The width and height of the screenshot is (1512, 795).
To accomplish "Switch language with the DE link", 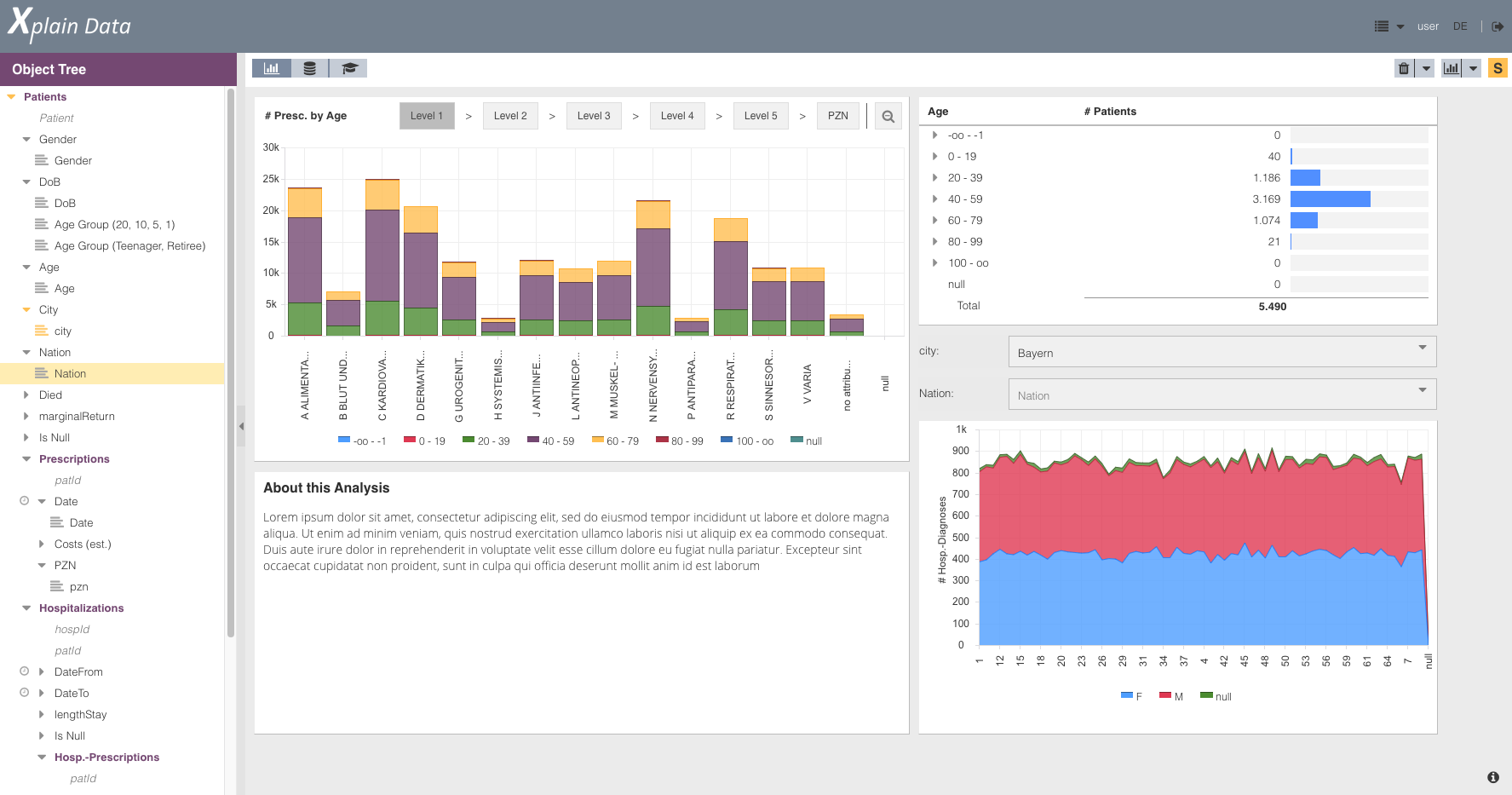I will [x=1460, y=26].
